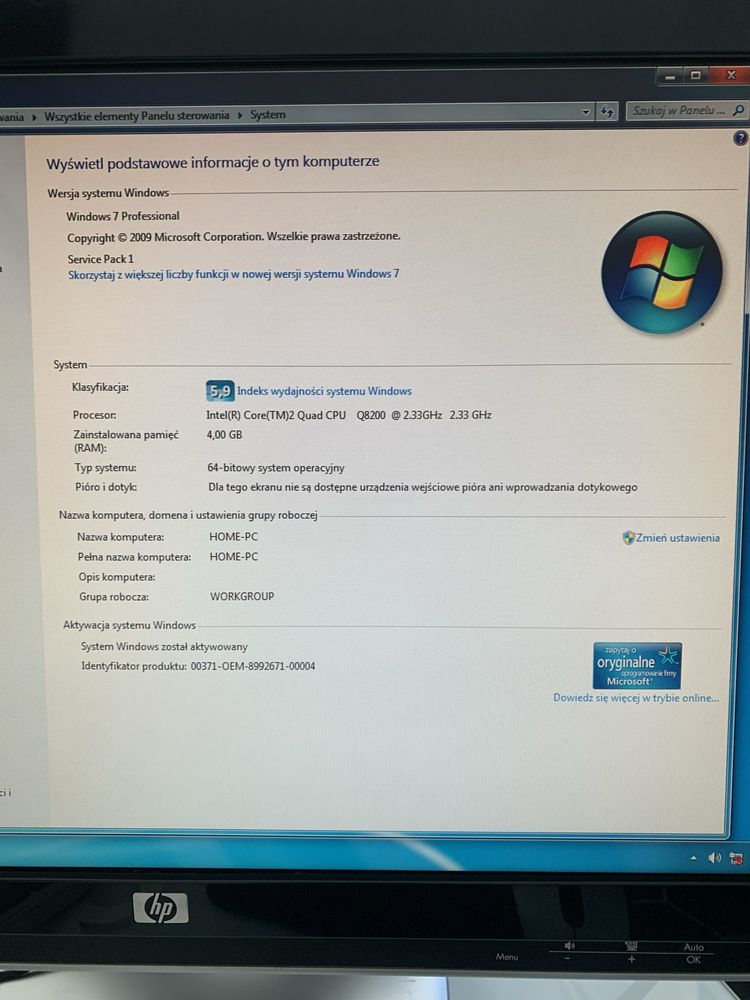Click the shield icon beside Zmień ustawienia
Viewport: 750px width, 1000px height.
[628, 538]
